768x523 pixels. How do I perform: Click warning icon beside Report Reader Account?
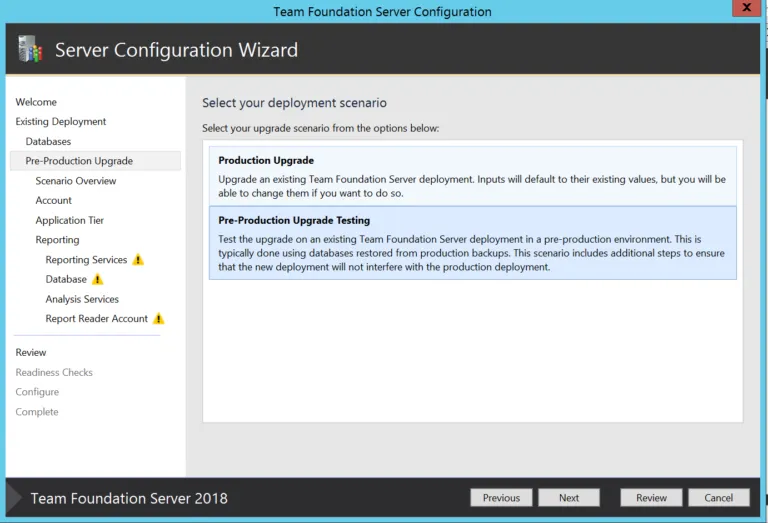coord(158,318)
